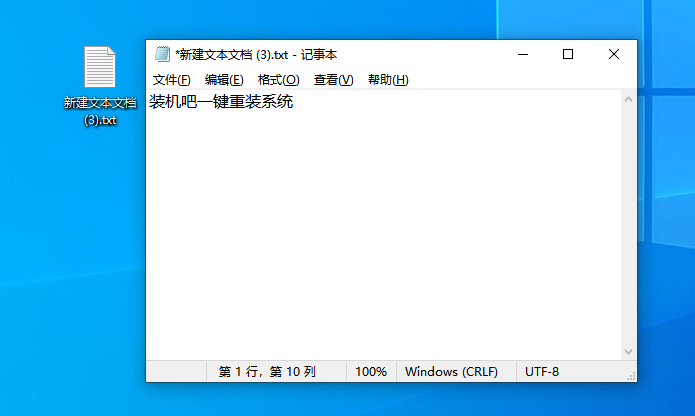Viewport: 695px width, 416px height.
Task: Open the 编辑(E) menu
Action: (224, 80)
